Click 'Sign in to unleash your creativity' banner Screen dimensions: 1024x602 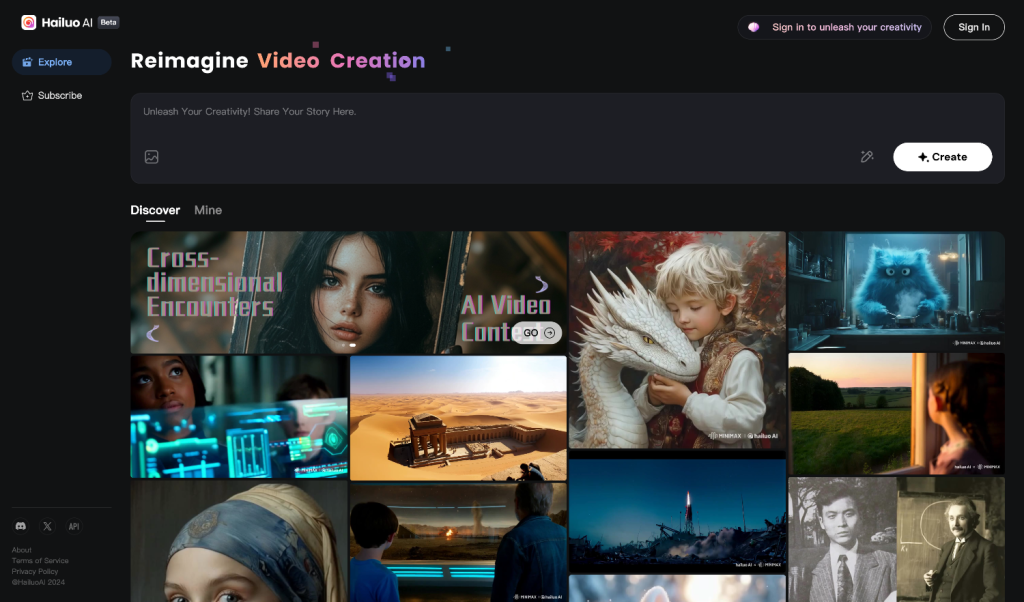coord(835,27)
